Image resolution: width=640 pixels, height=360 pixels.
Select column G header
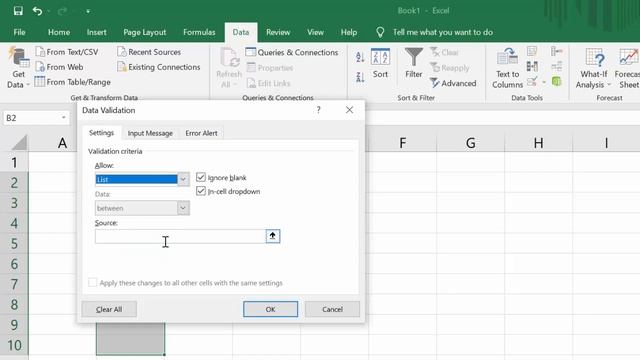coord(471,143)
